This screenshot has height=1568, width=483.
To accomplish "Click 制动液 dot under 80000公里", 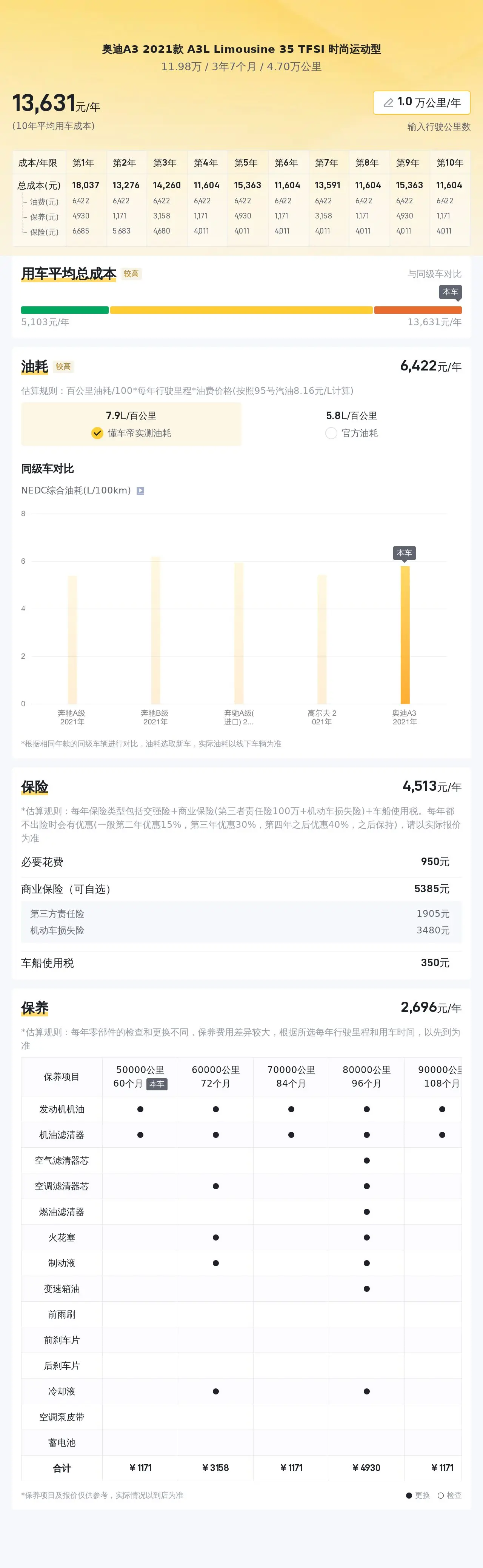I will coord(367,1262).
